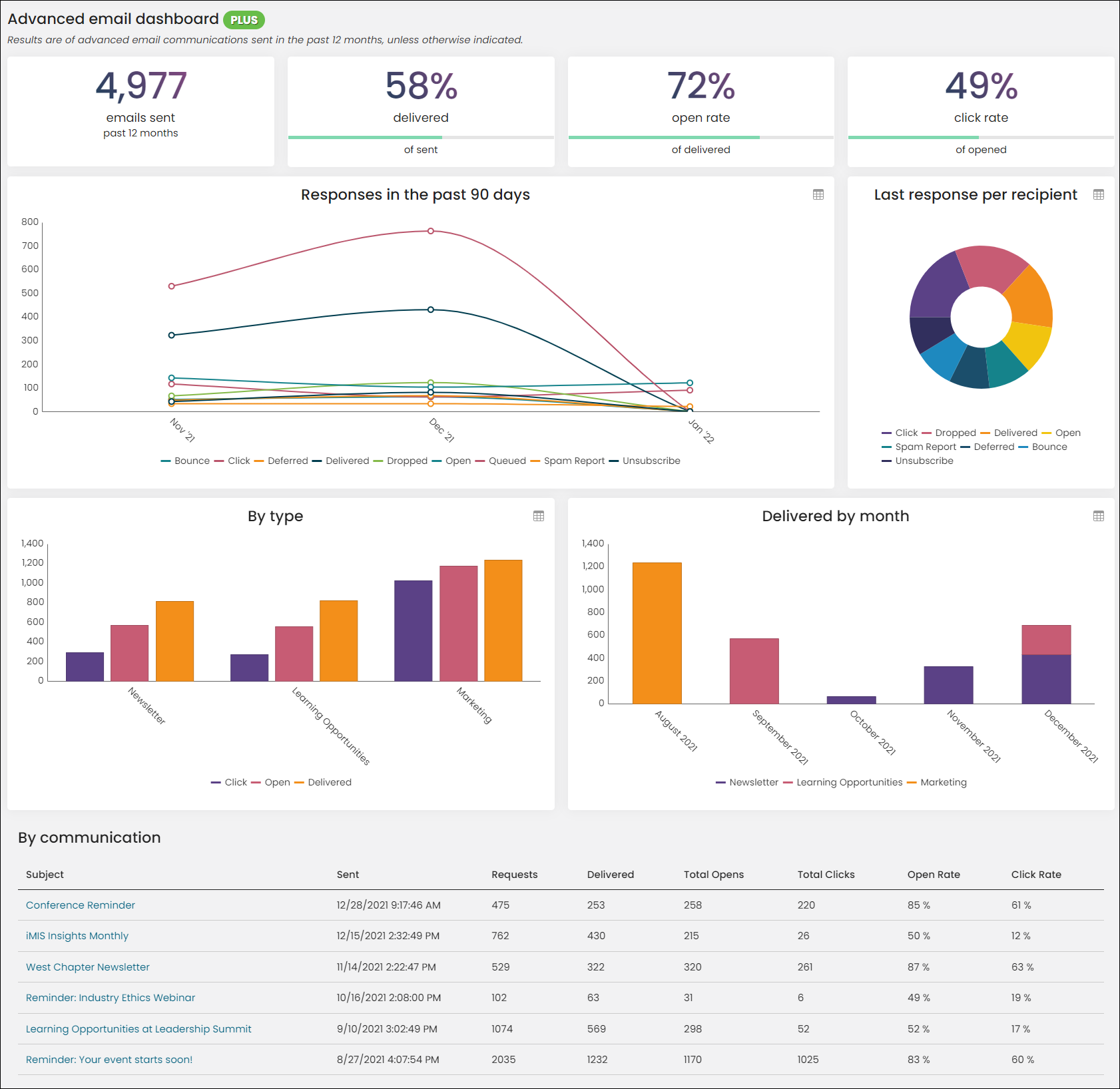Viewport: 1120px width, 1089px height.
Task: Click the Dec '21 peak point on Click line
Action: tap(431, 231)
